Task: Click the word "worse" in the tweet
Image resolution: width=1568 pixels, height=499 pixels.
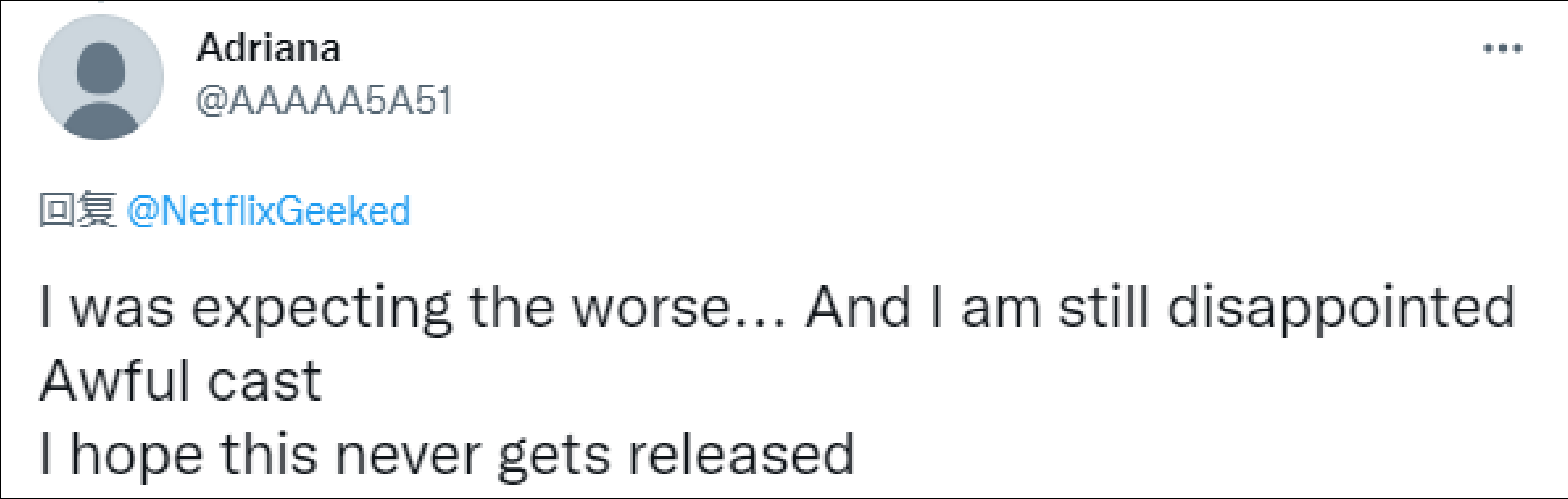Action: coord(651,308)
